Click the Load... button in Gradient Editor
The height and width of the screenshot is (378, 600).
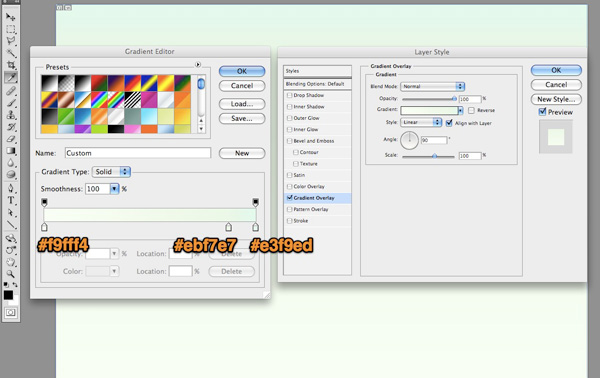pos(242,104)
